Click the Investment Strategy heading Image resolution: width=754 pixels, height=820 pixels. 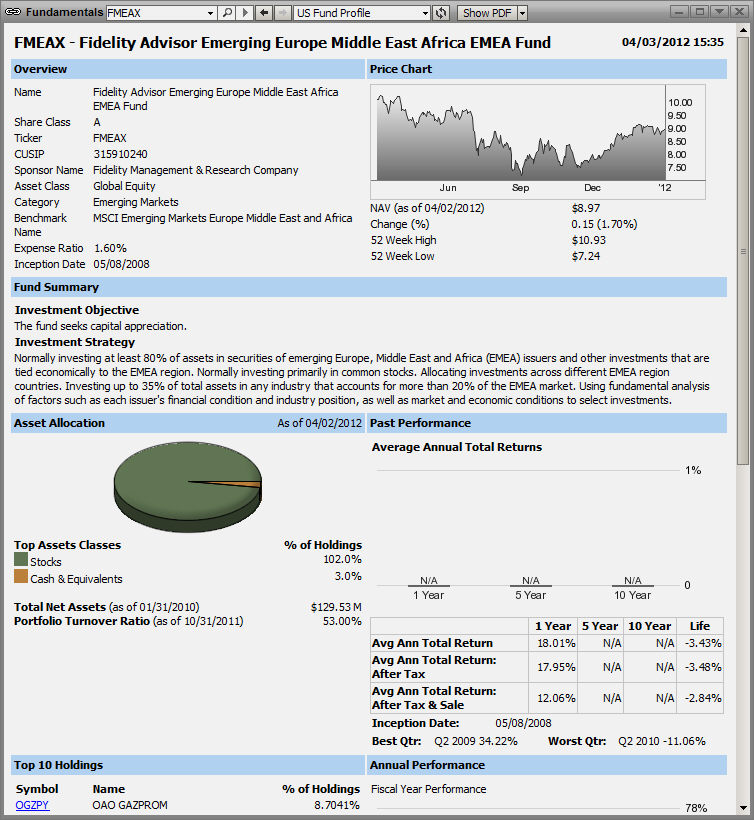75,342
